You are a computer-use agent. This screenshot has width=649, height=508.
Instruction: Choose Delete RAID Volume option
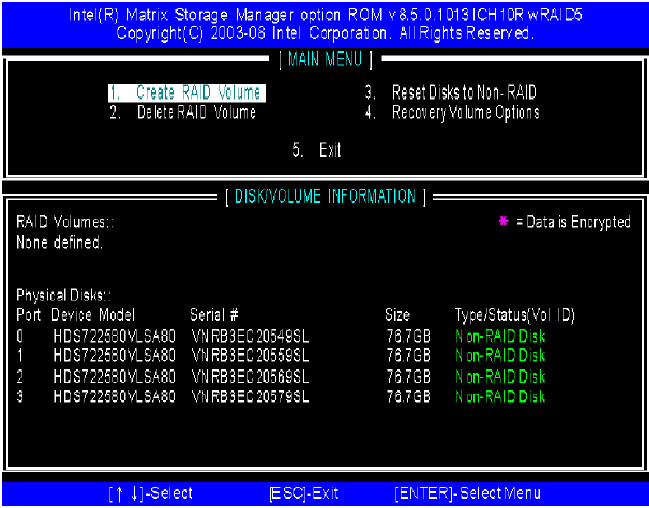183,113
